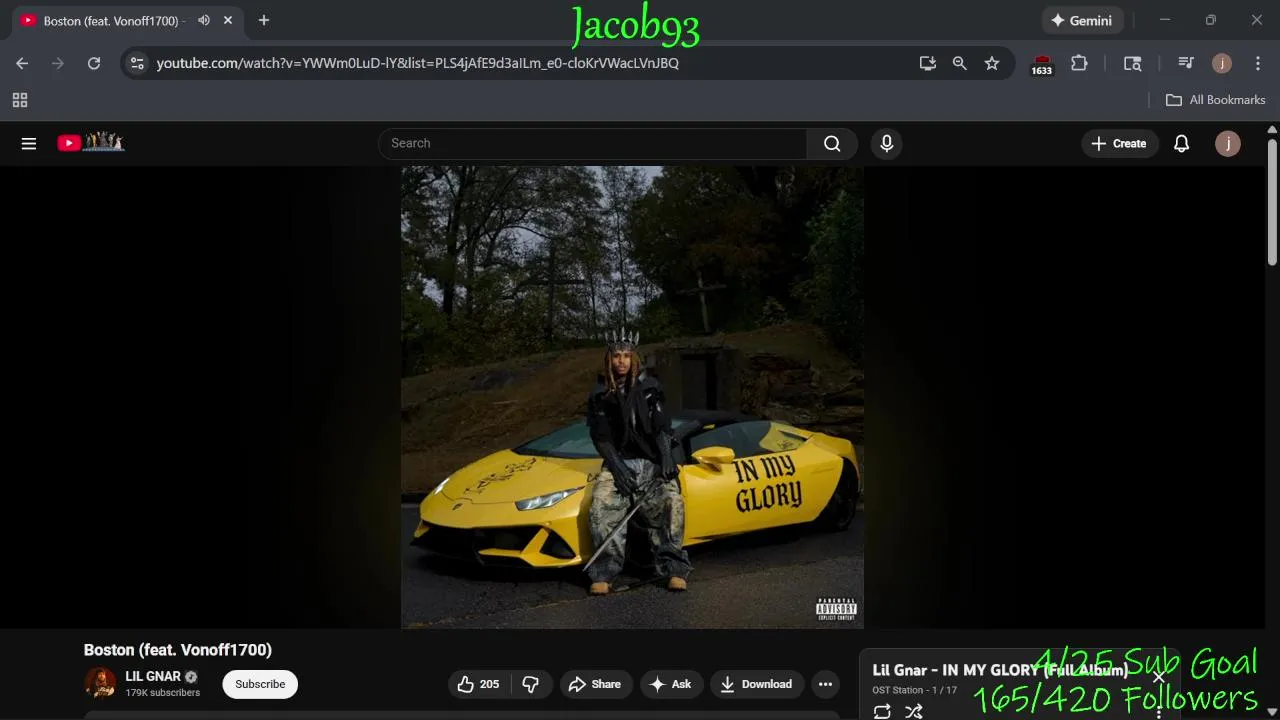Open Chrome profile avatar
The image size is (1280, 720).
pyautogui.click(x=1221, y=63)
